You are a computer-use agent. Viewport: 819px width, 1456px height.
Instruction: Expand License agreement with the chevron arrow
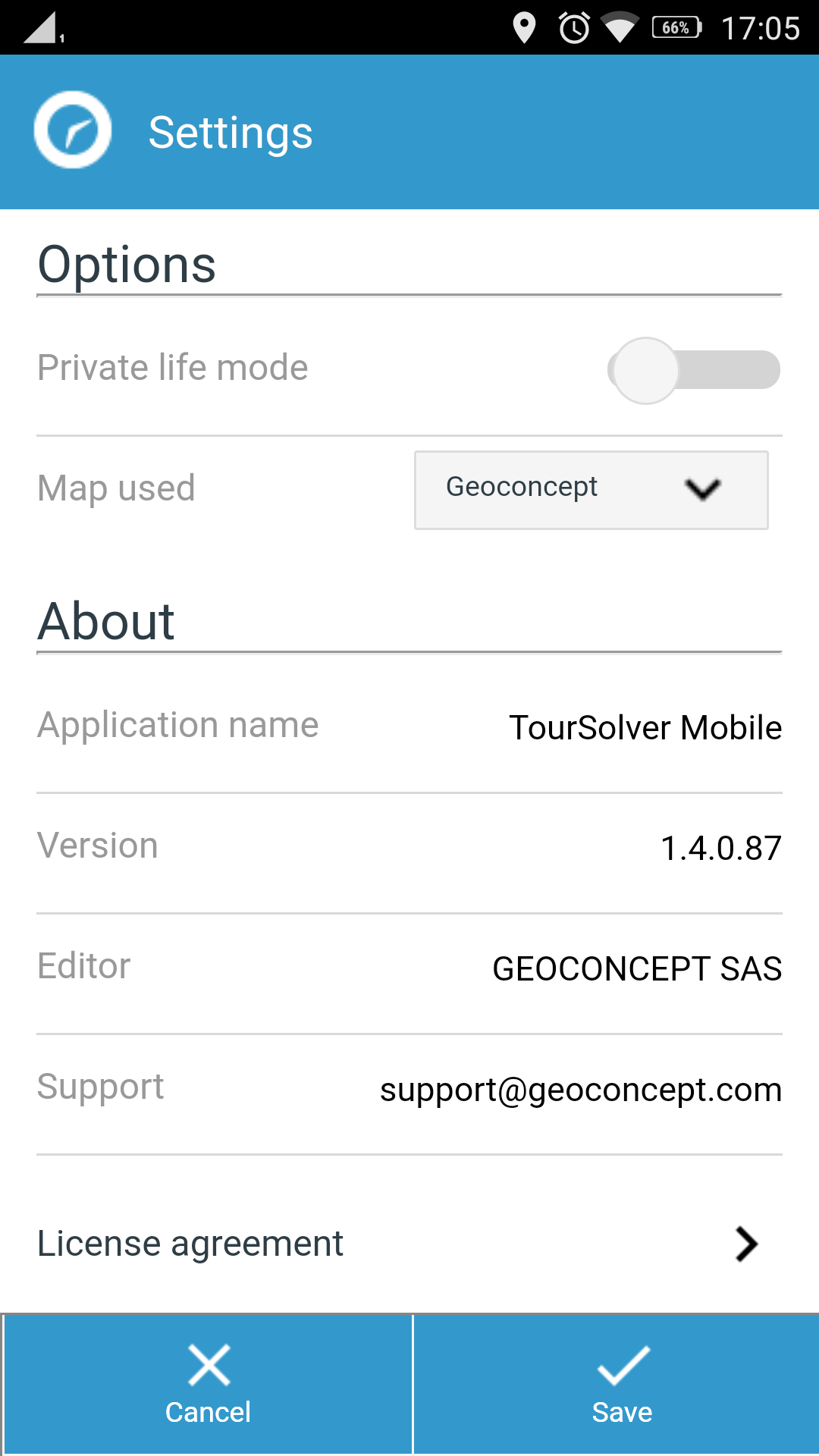pos(747,1244)
